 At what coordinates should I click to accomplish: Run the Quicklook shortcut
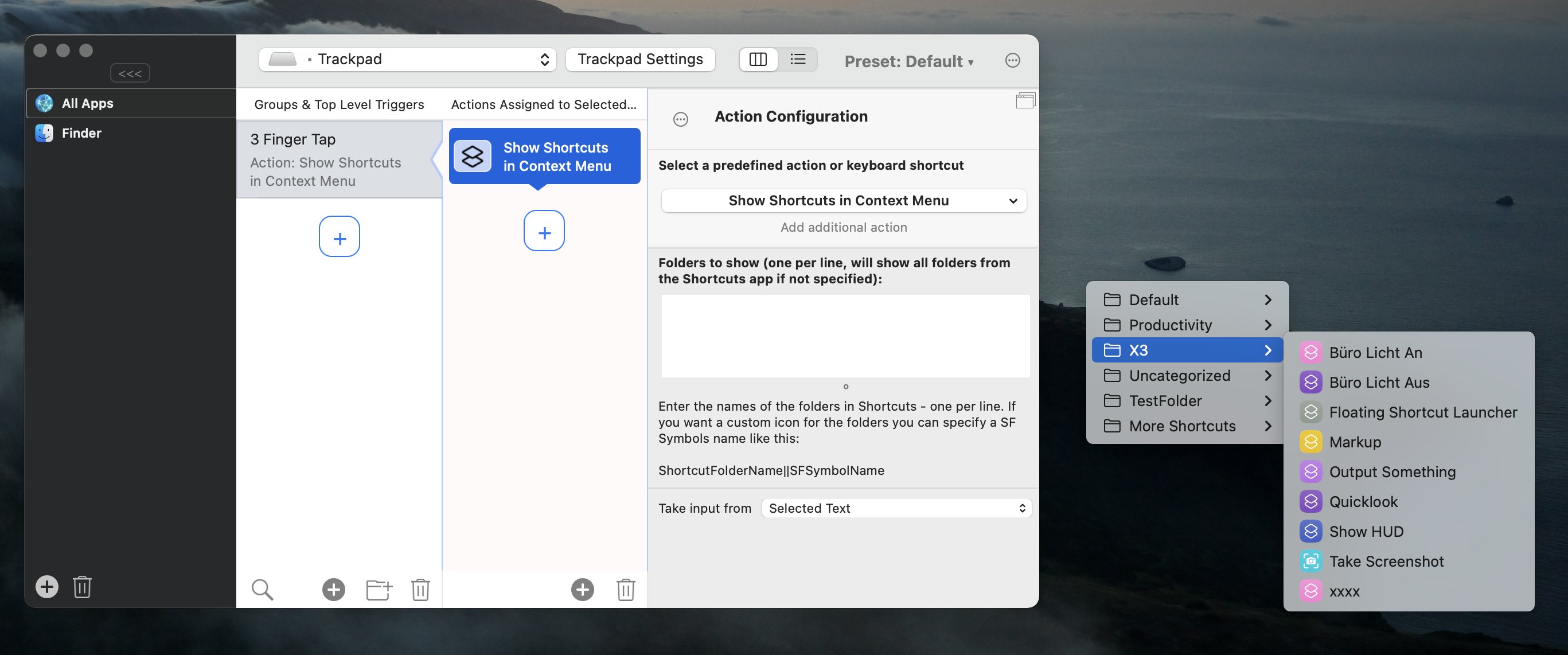(x=1409, y=502)
